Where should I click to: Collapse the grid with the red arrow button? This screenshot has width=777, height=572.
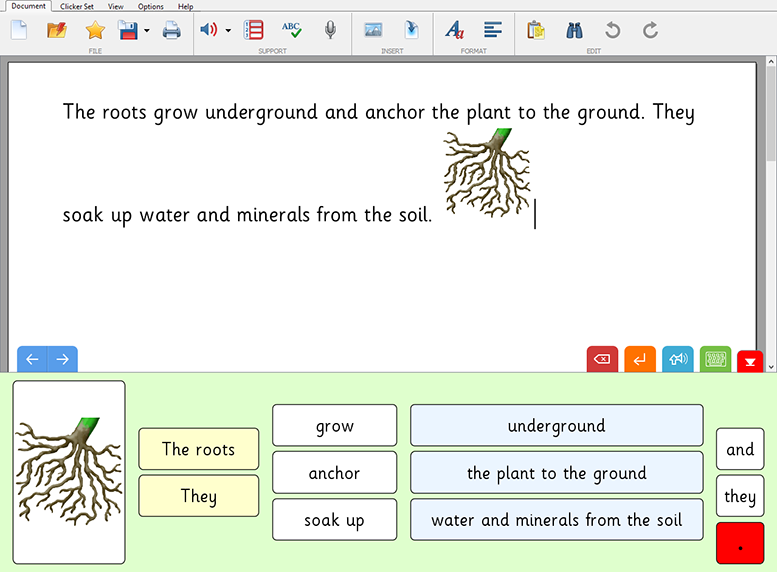pos(750,362)
